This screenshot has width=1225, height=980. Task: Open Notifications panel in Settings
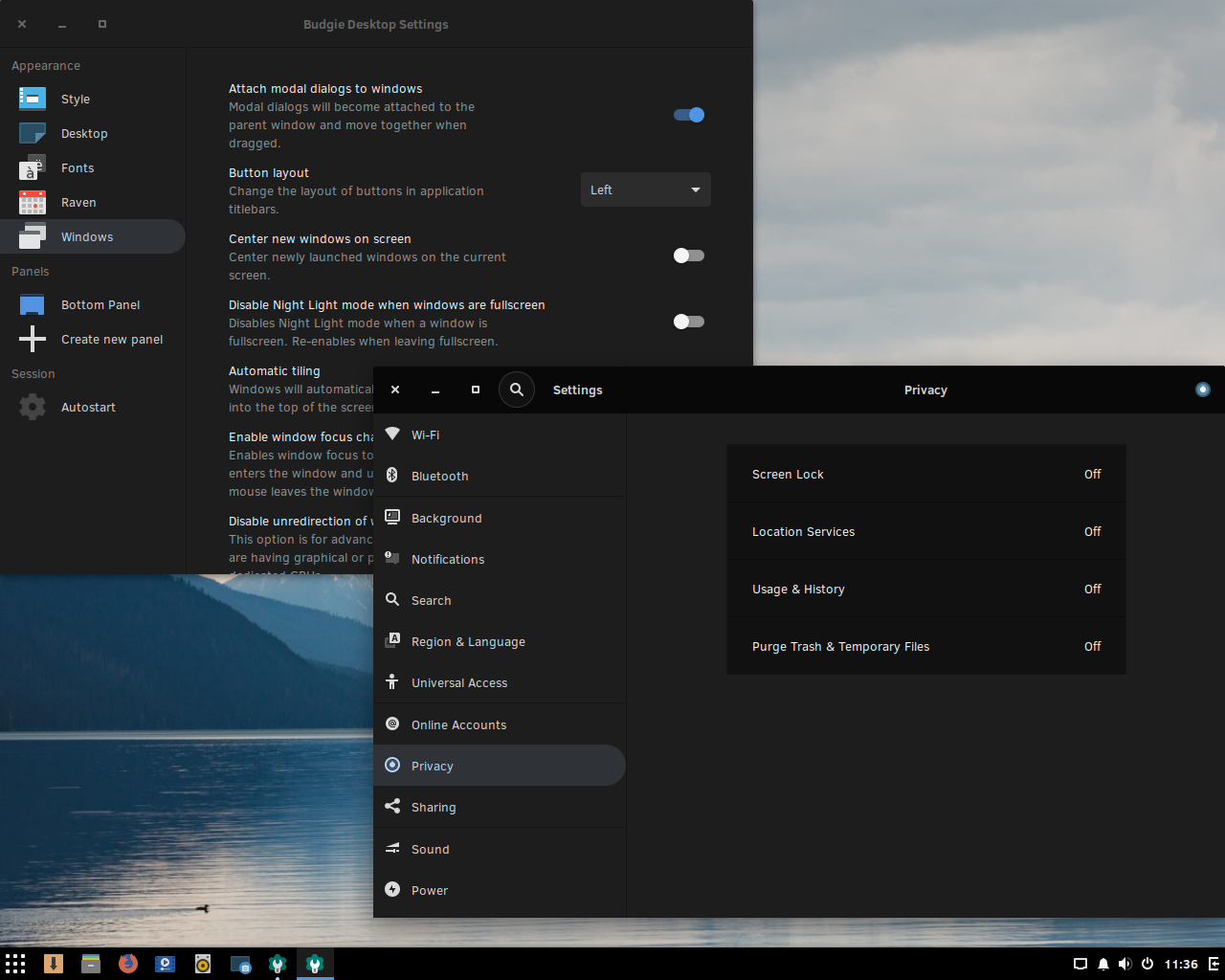point(500,559)
